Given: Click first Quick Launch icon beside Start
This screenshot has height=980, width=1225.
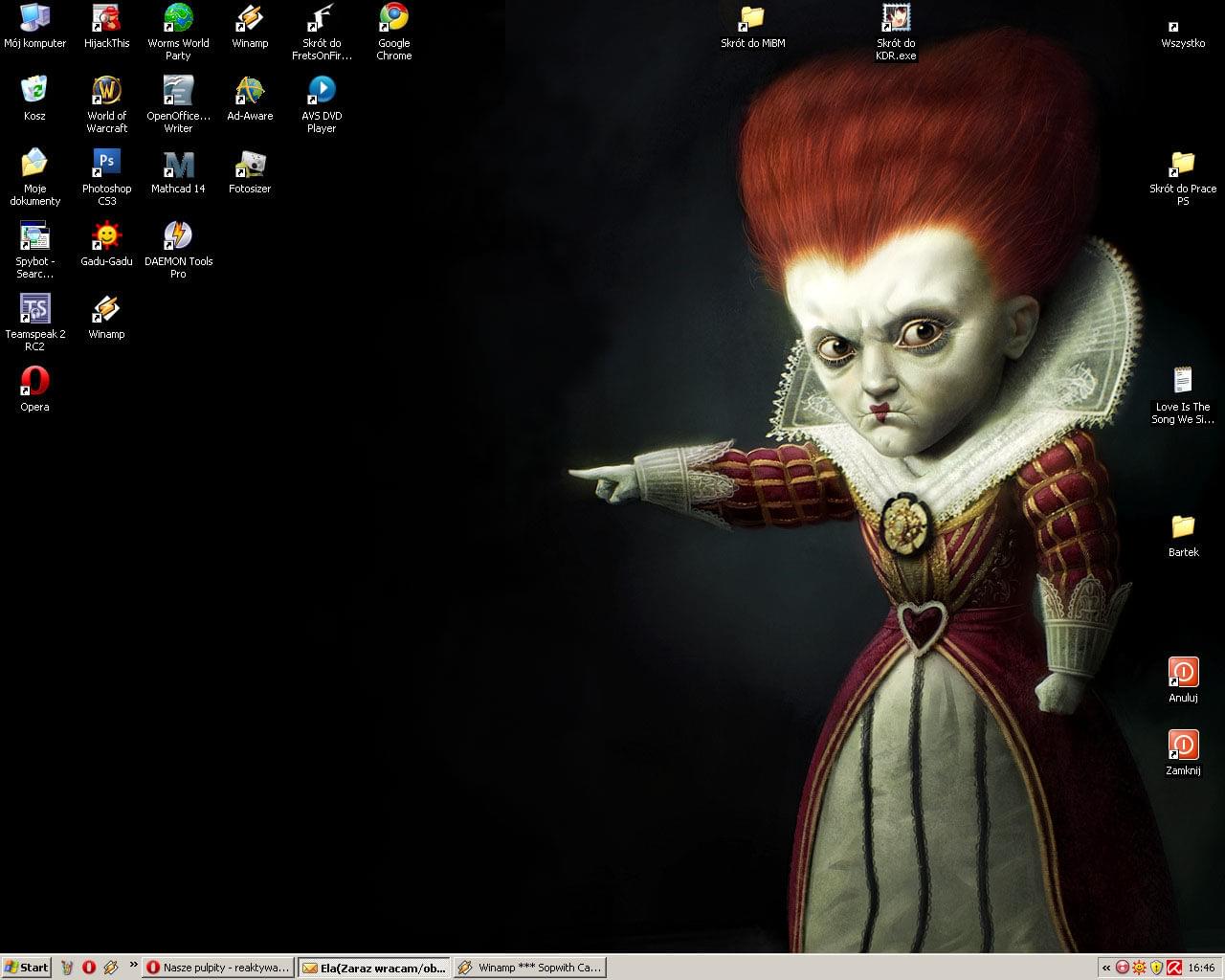Looking at the screenshot, I should [67, 968].
